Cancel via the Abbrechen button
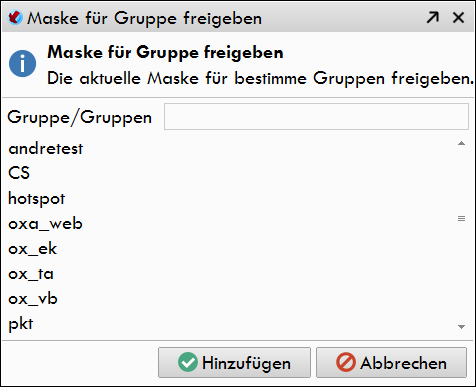The width and height of the screenshot is (476, 387). [x=391, y=362]
